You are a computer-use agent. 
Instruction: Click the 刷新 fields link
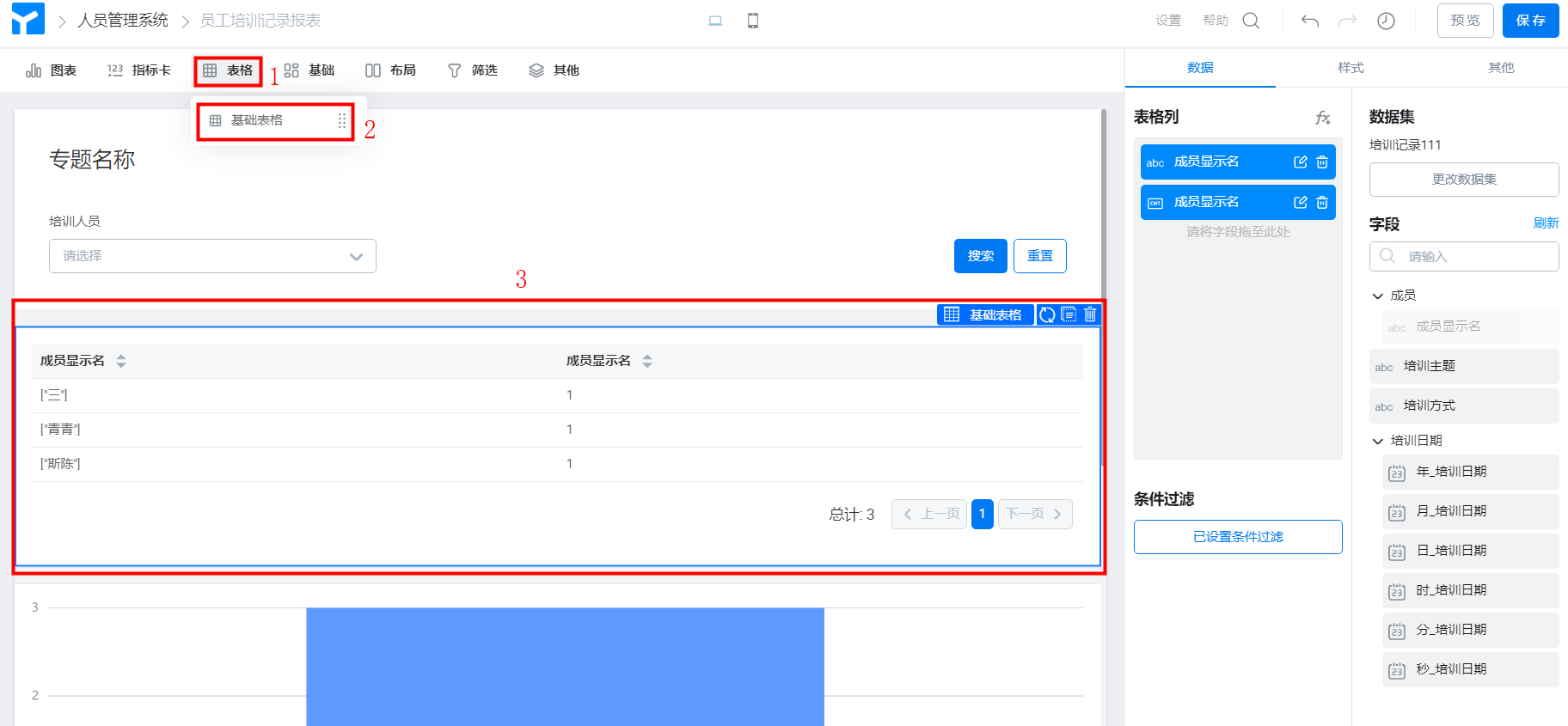tap(1546, 223)
